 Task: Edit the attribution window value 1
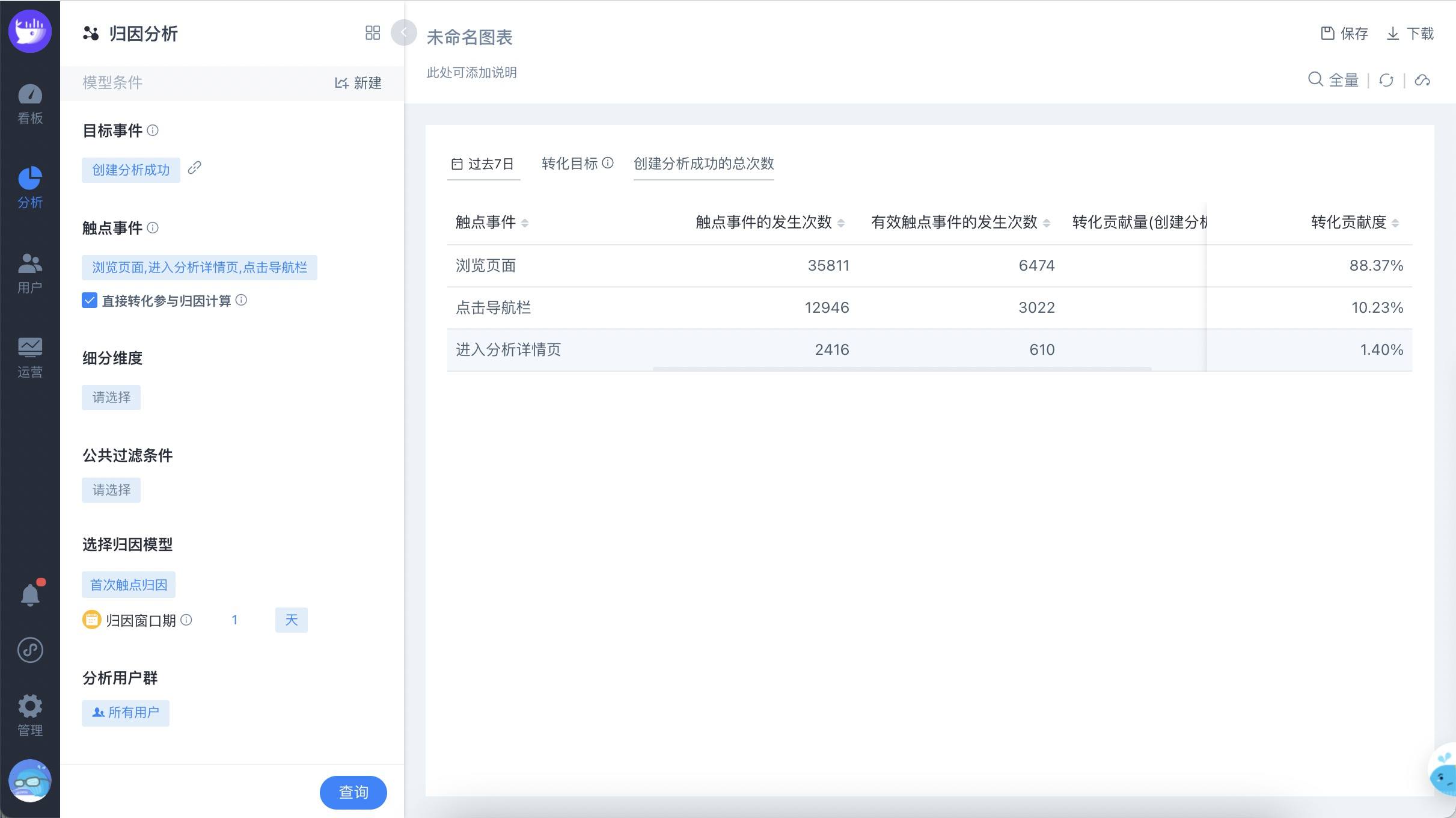coord(234,620)
